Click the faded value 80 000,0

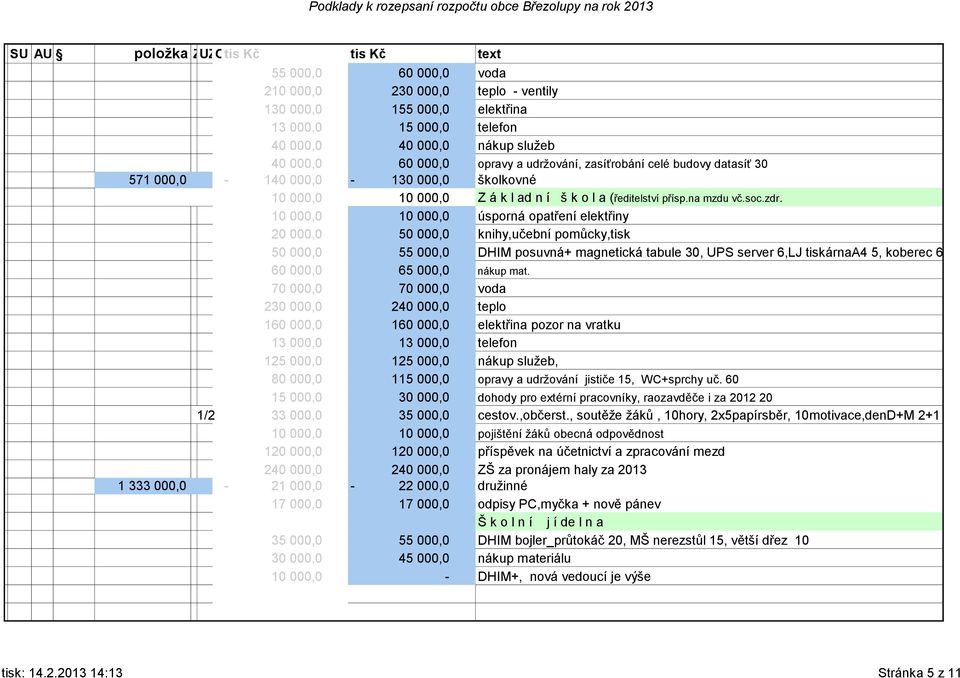point(296,379)
